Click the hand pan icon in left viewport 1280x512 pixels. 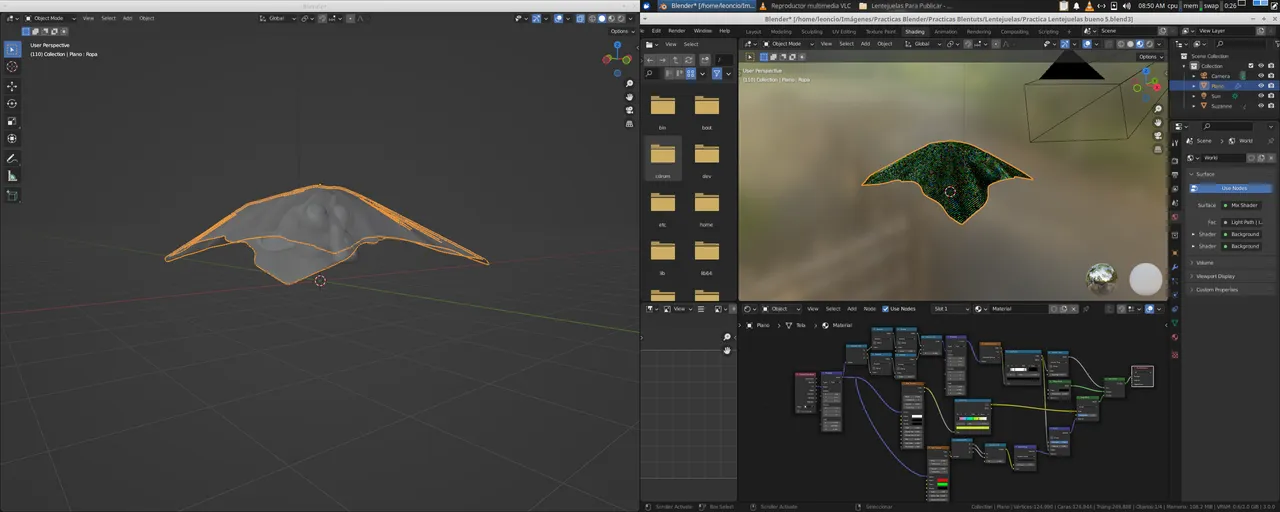click(629, 97)
